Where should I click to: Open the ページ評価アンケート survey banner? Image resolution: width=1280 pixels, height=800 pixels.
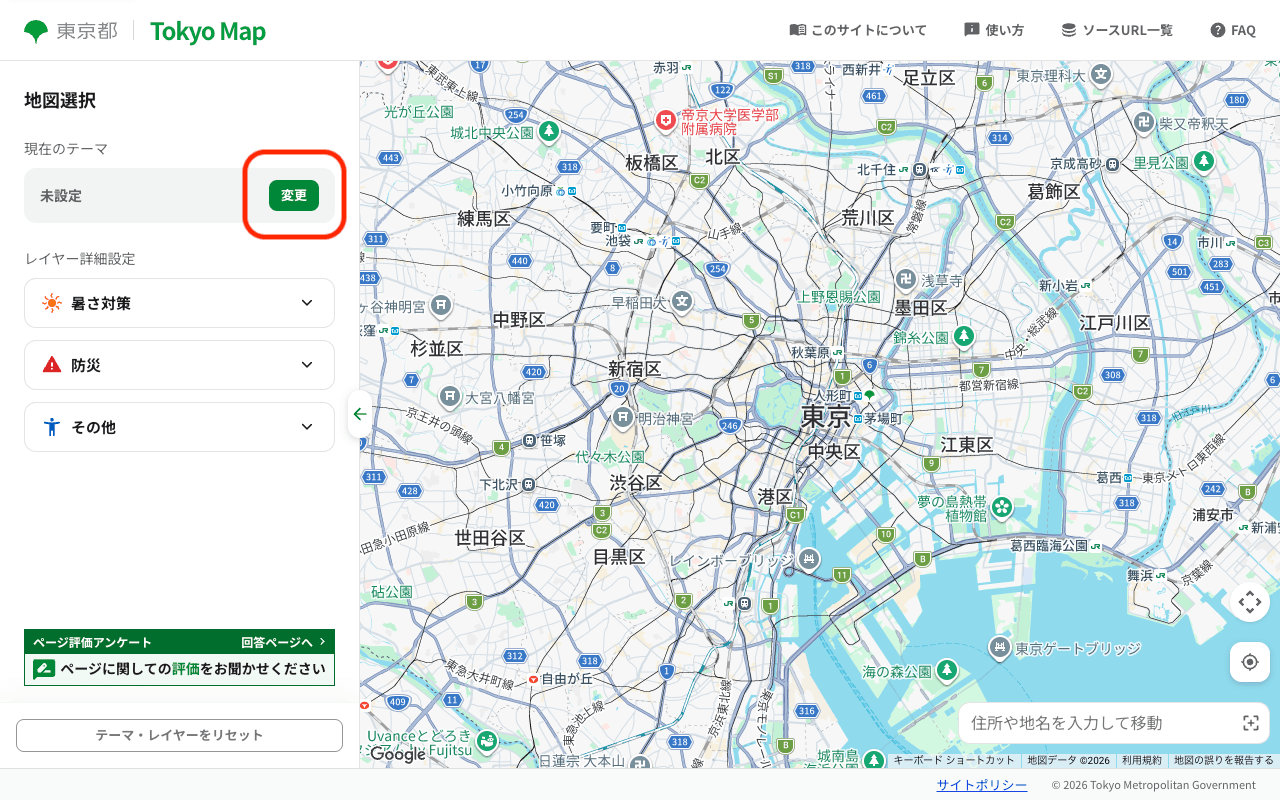click(x=179, y=657)
